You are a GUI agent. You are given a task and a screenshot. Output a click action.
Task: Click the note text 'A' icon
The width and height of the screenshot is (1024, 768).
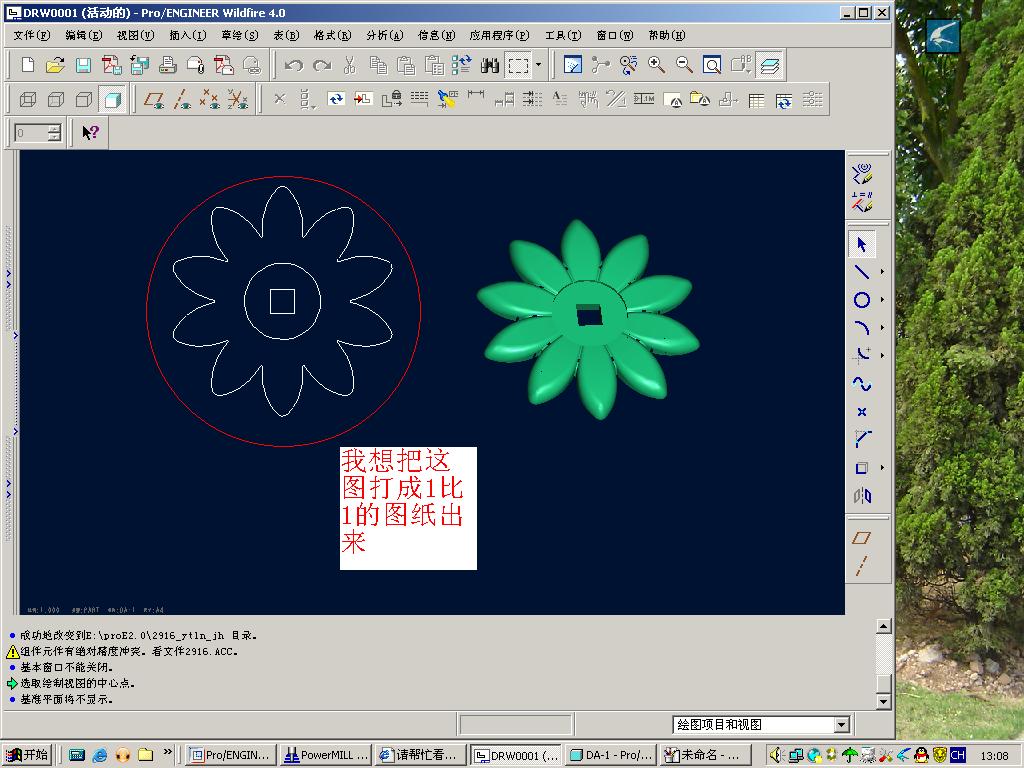pos(560,99)
